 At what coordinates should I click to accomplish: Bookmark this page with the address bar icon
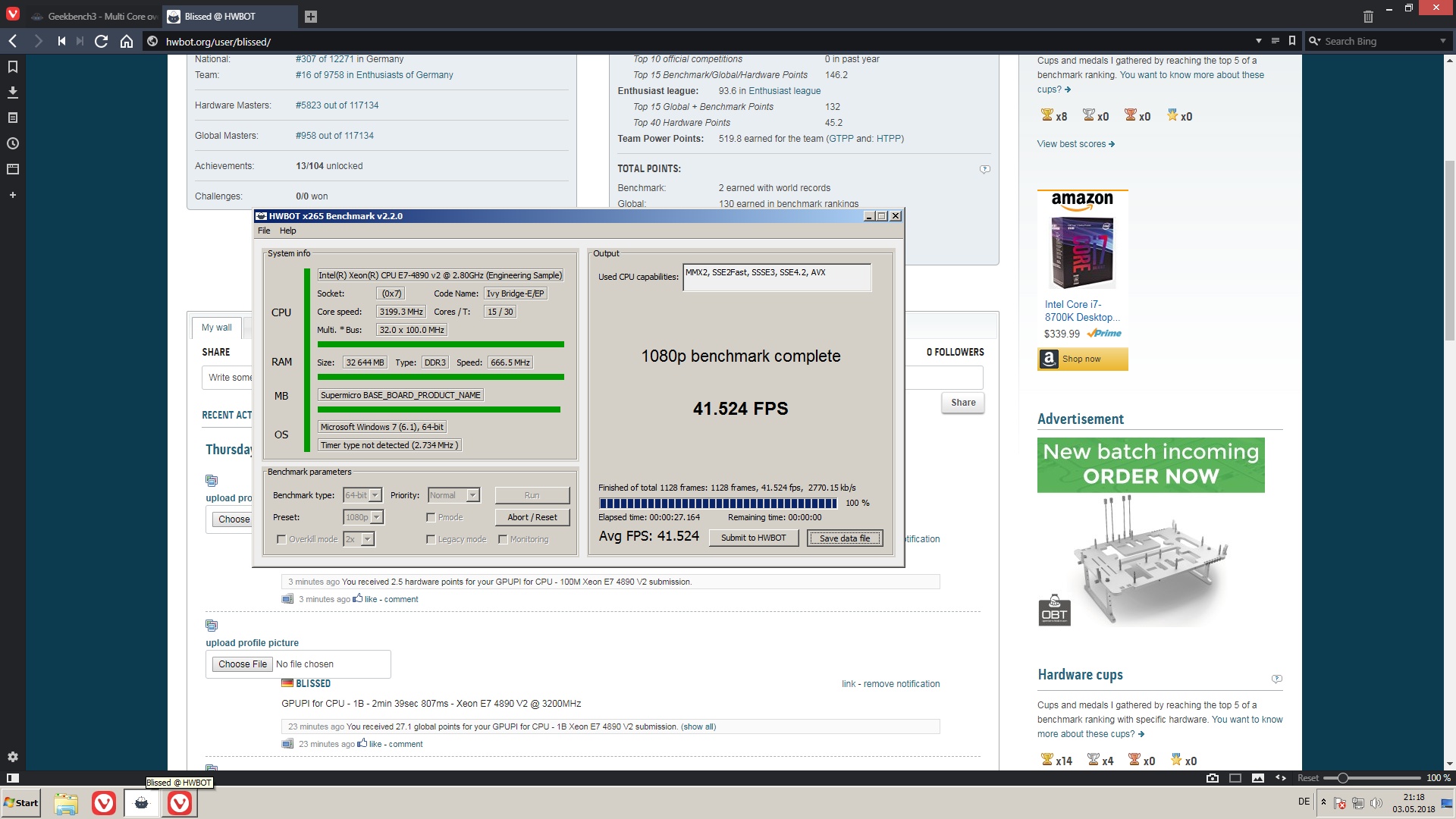pyautogui.click(x=1292, y=41)
